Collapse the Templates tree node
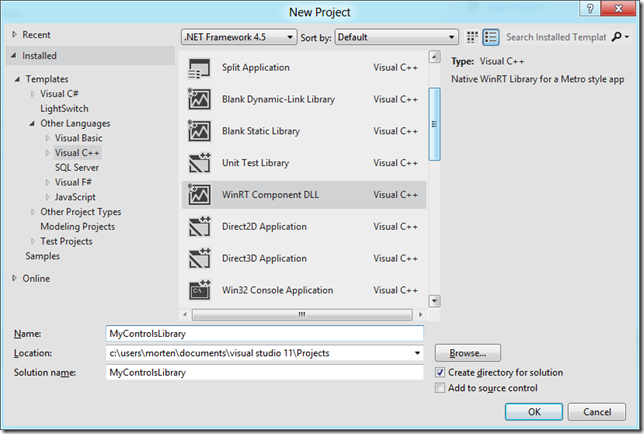 (17, 79)
